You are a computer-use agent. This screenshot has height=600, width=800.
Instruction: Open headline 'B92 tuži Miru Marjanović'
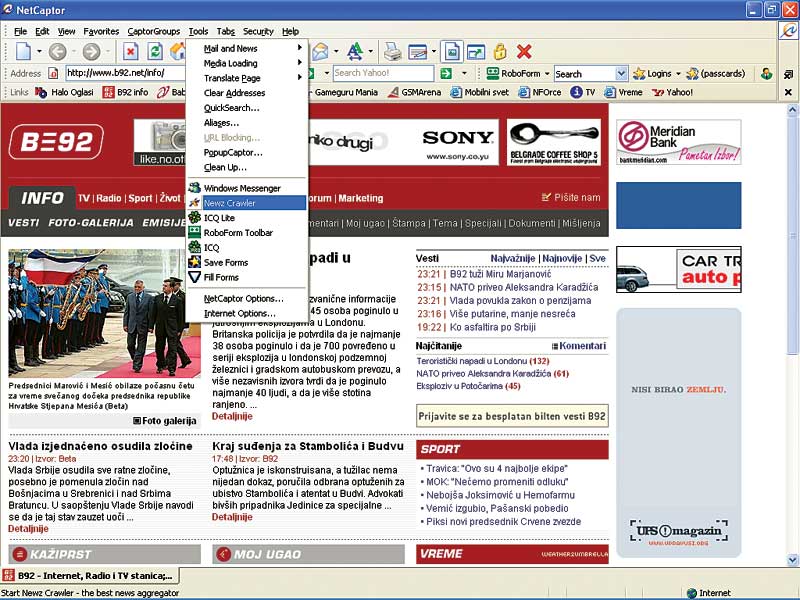pos(501,274)
